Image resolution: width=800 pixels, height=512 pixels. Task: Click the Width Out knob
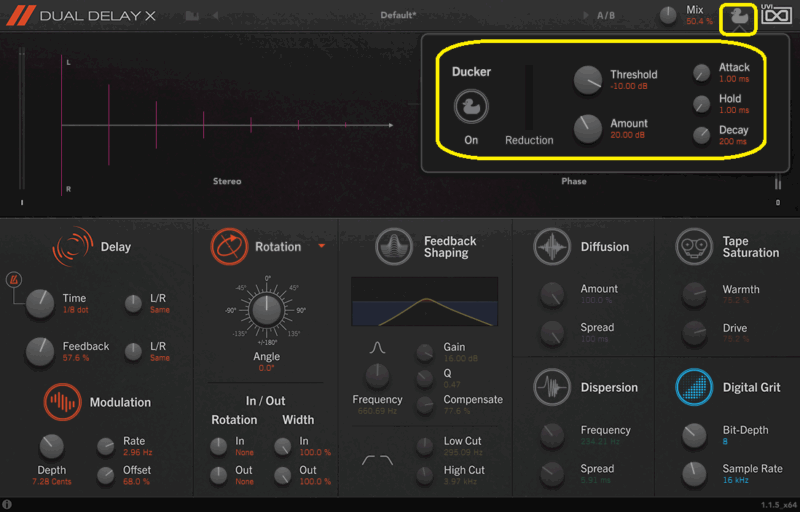point(282,475)
